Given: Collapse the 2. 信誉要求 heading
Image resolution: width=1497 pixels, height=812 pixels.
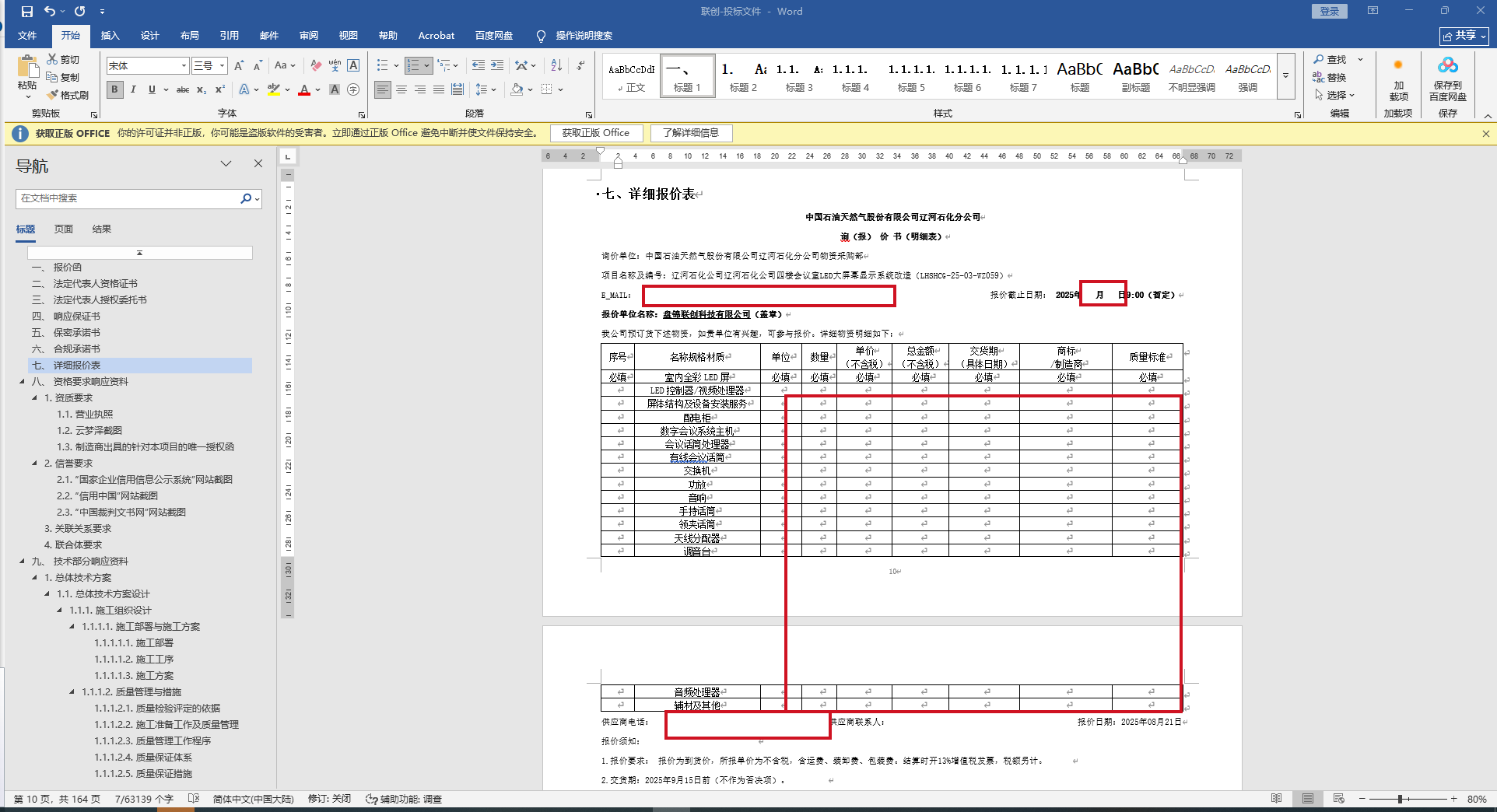Looking at the screenshot, I should pos(34,464).
